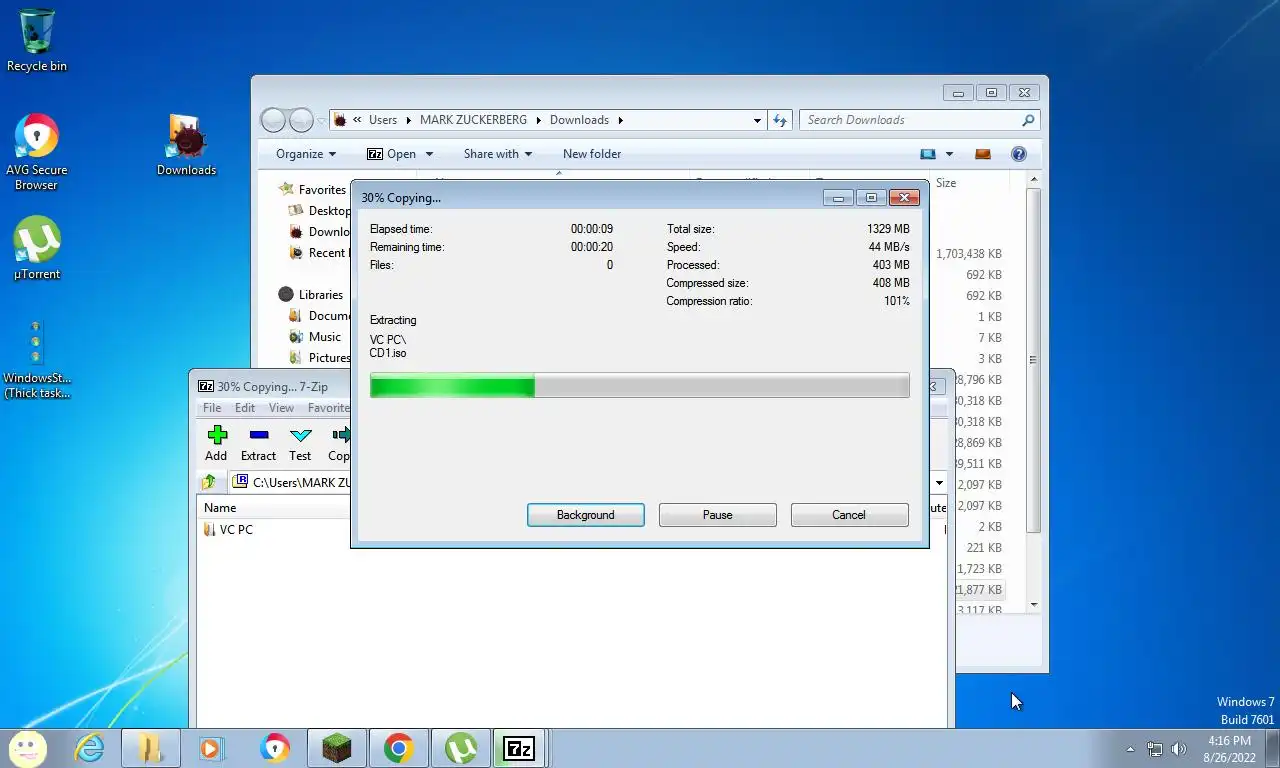Open the 7-Zip Favorites menu
The height and width of the screenshot is (768, 1280).
click(328, 408)
